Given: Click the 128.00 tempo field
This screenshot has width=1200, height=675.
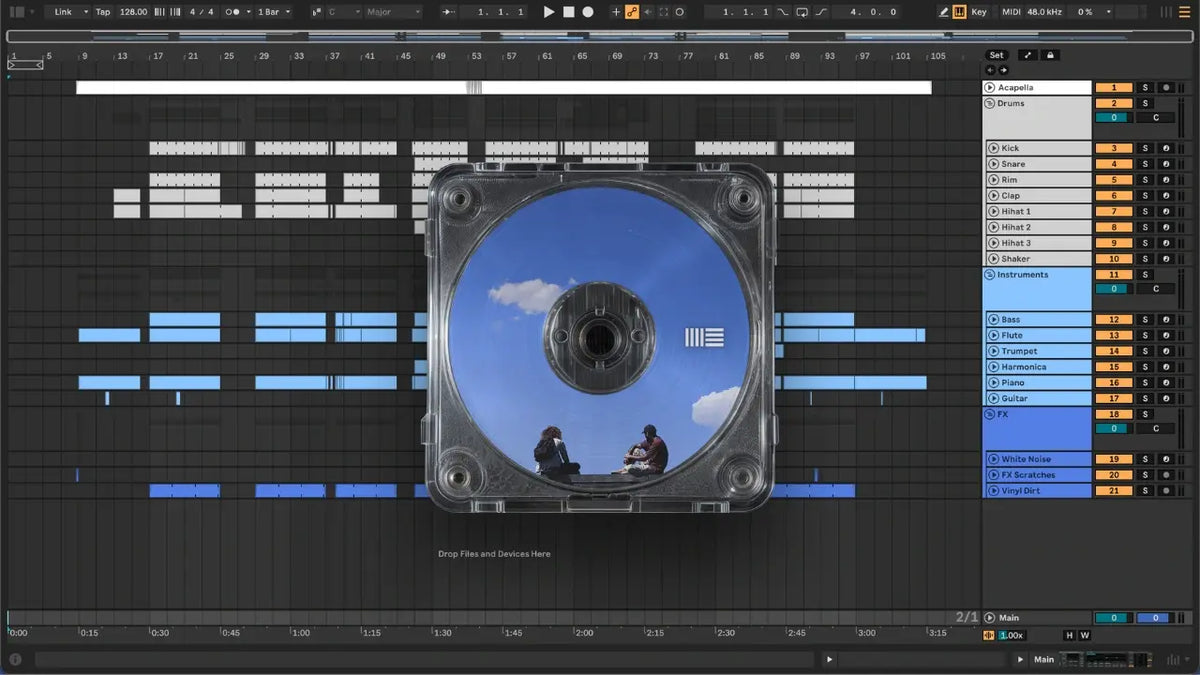Looking at the screenshot, I should click(x=133, y=12).
